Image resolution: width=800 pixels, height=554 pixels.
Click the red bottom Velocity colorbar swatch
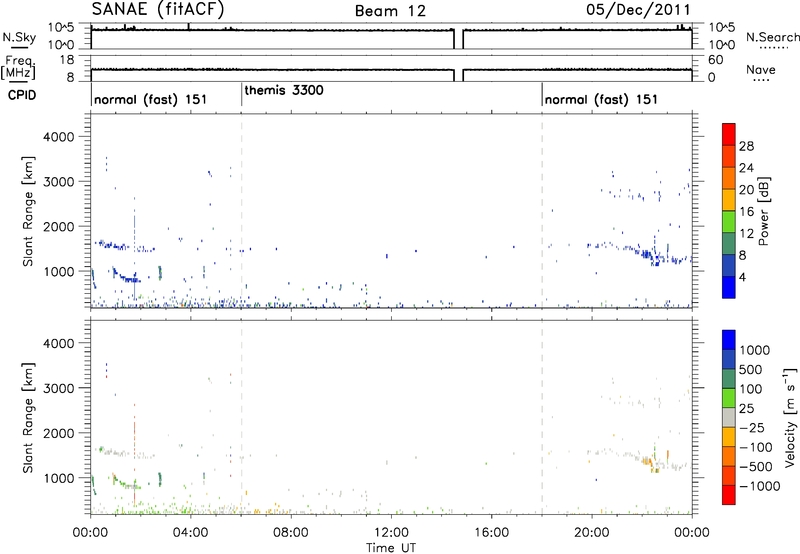pyautogui.click(x=729, y=495)
